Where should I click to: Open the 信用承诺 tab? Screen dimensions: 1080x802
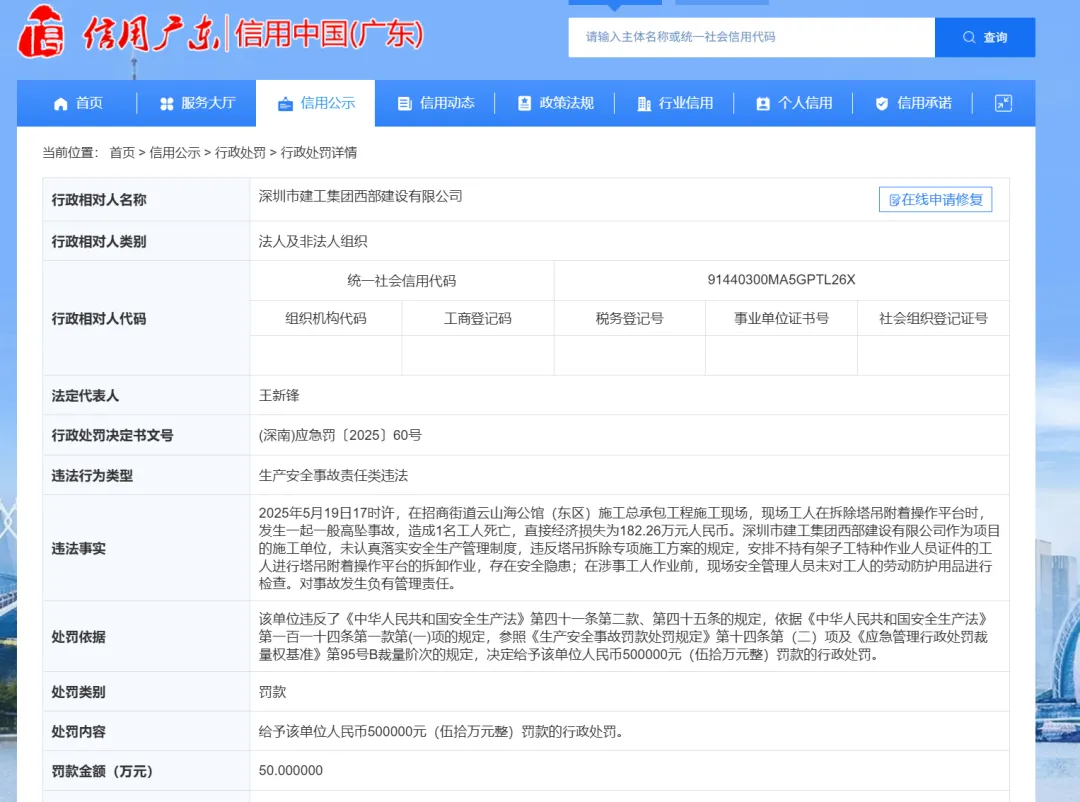coord(913,103)
